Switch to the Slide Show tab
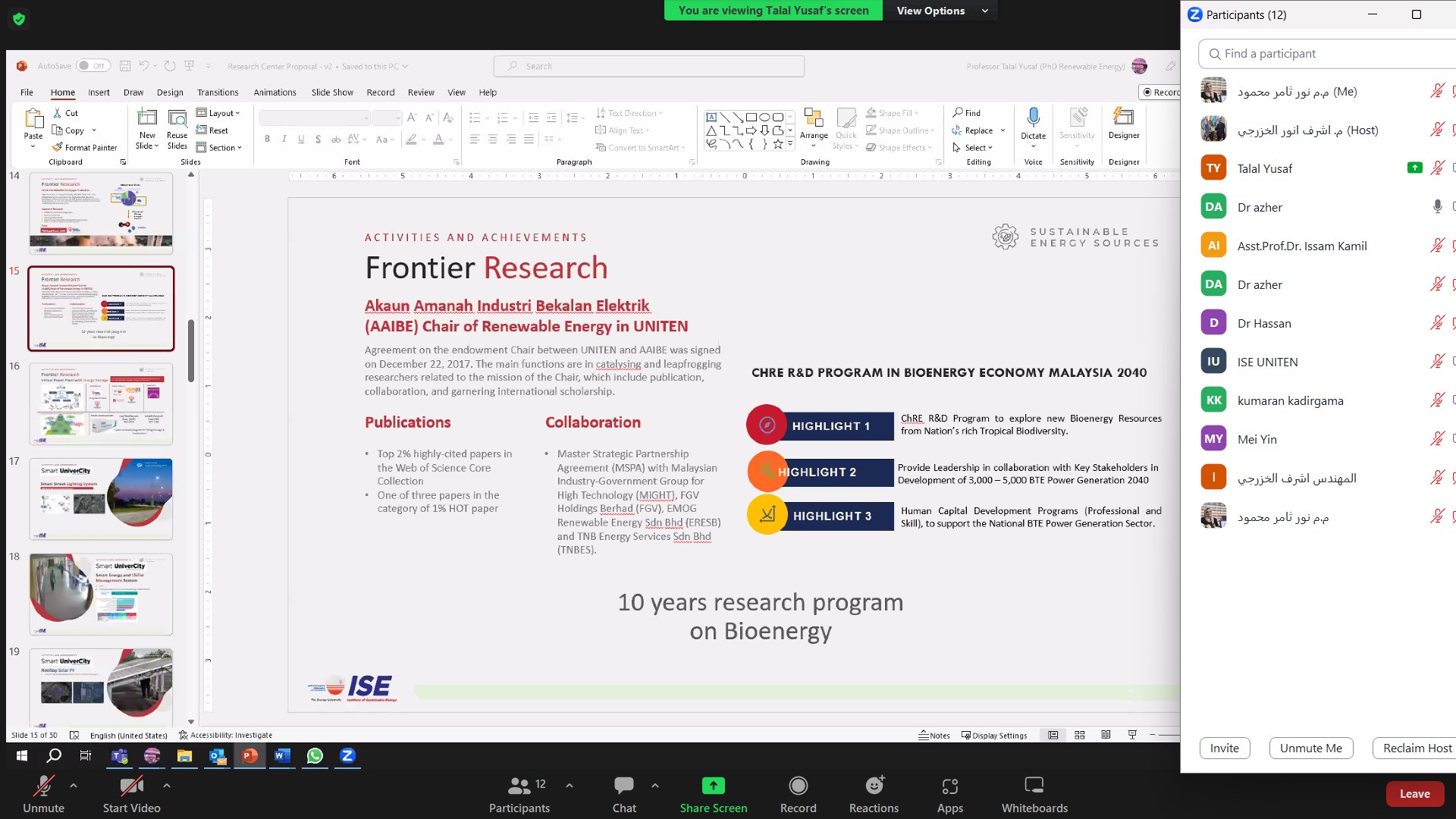 332,93
